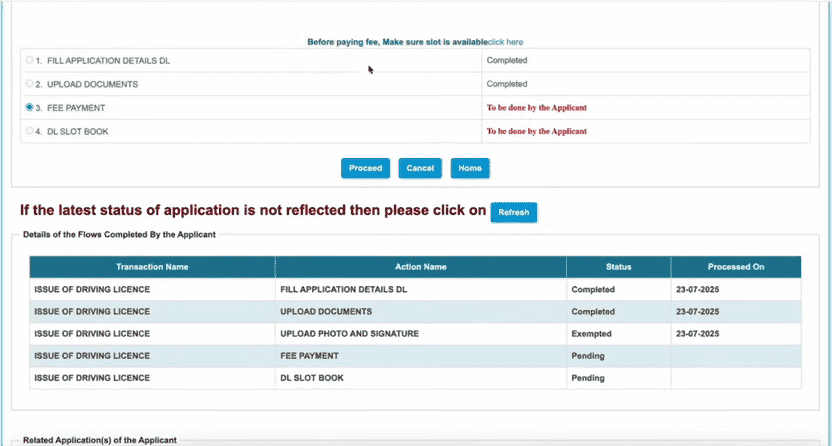
Task: Open the slot availability 'click here' link
Action: click(505, 42)
